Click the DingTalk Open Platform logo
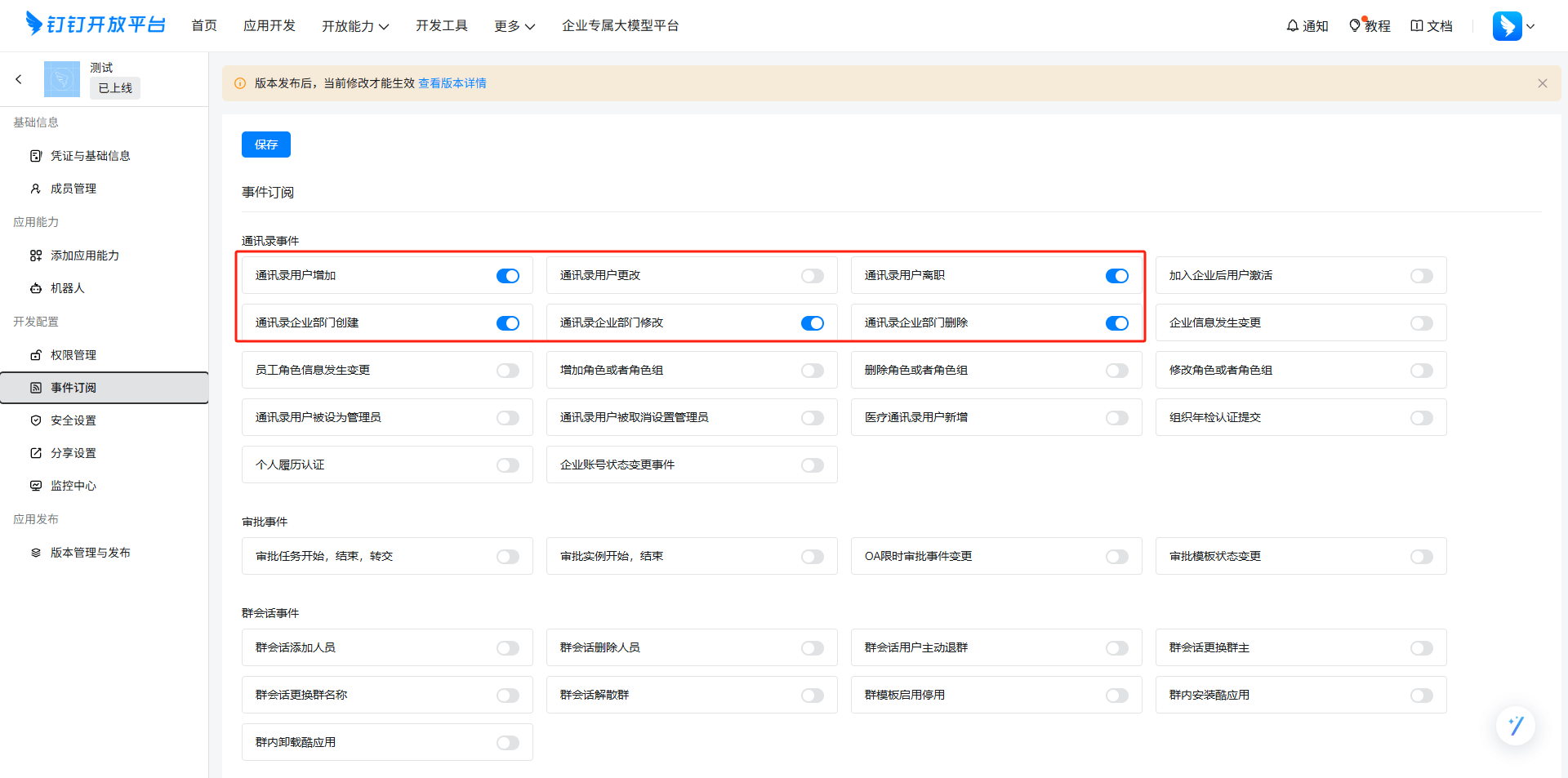This screenshot has width=1568, height=778. click(96, 24)
